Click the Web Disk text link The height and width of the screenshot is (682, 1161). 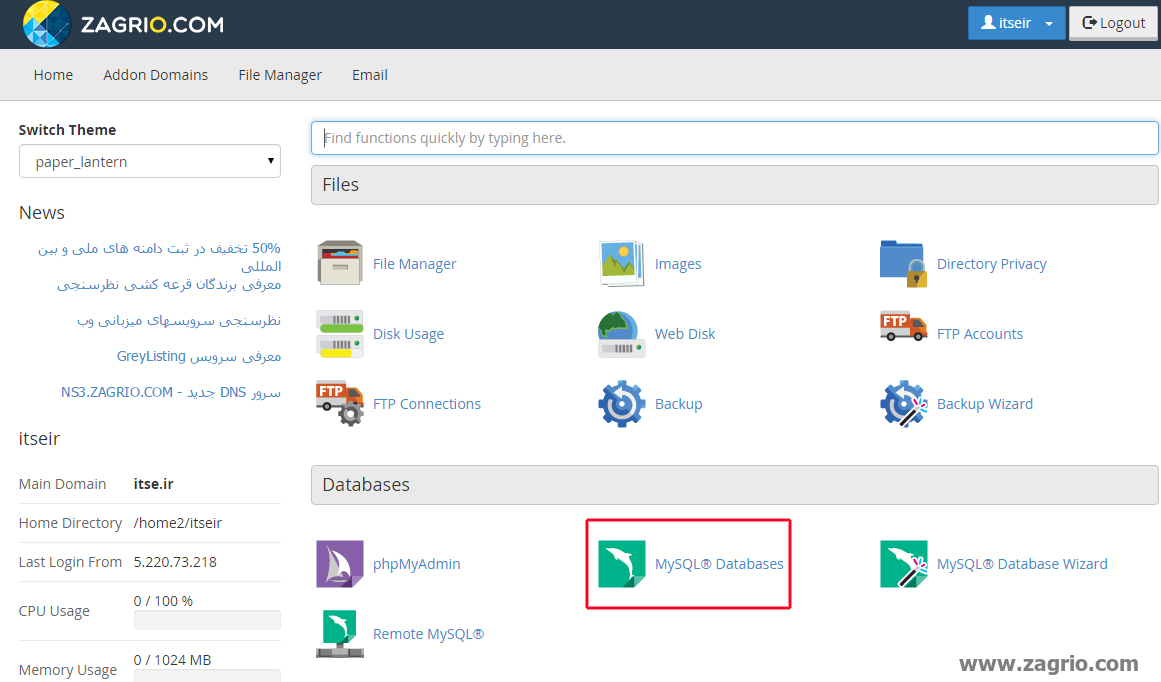point(685,334)
